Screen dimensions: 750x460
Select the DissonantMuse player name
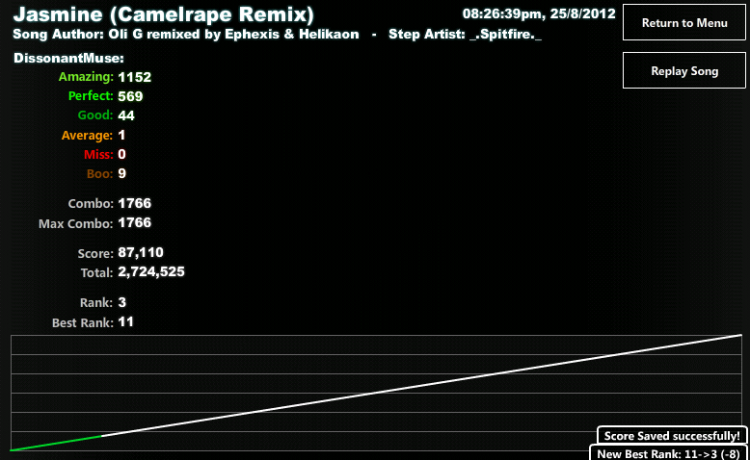pos(69,59)
